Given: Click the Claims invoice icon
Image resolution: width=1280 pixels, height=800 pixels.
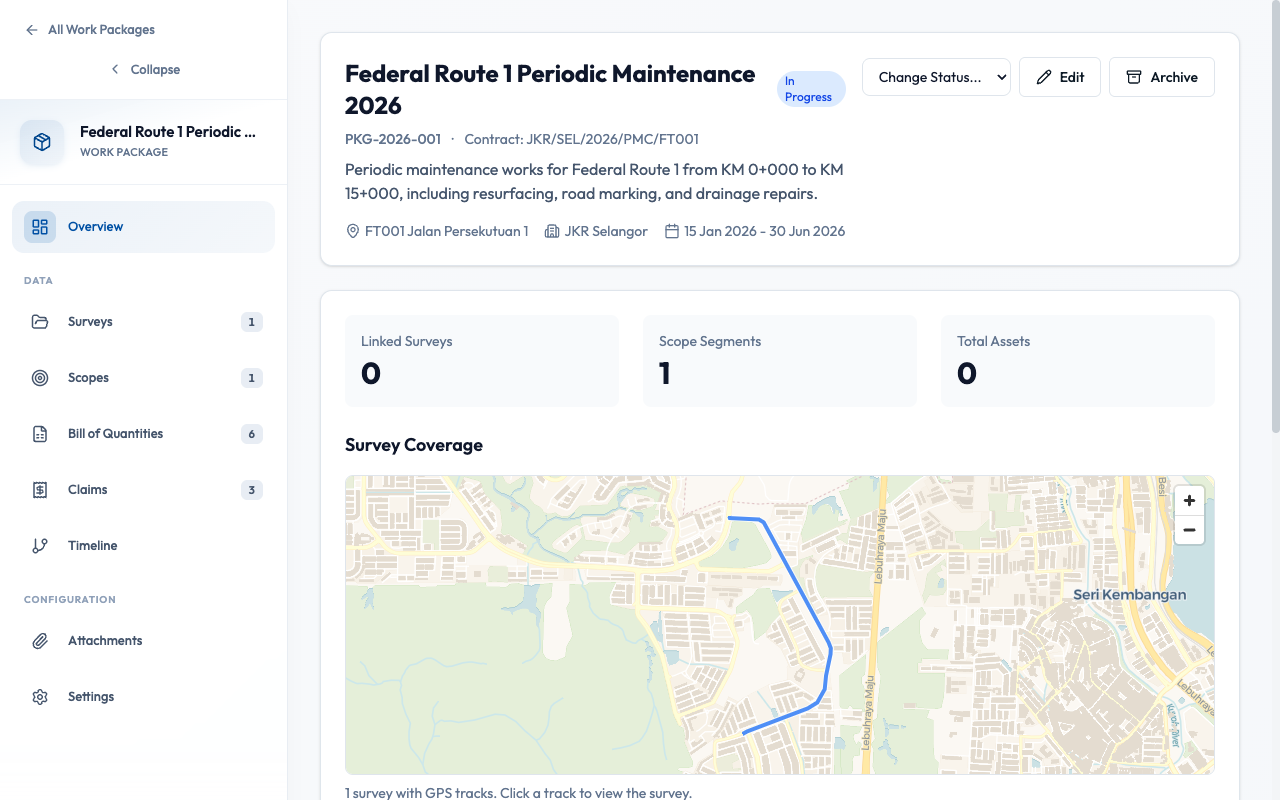Looking at the screenshot, I should (x=39, y=489).
